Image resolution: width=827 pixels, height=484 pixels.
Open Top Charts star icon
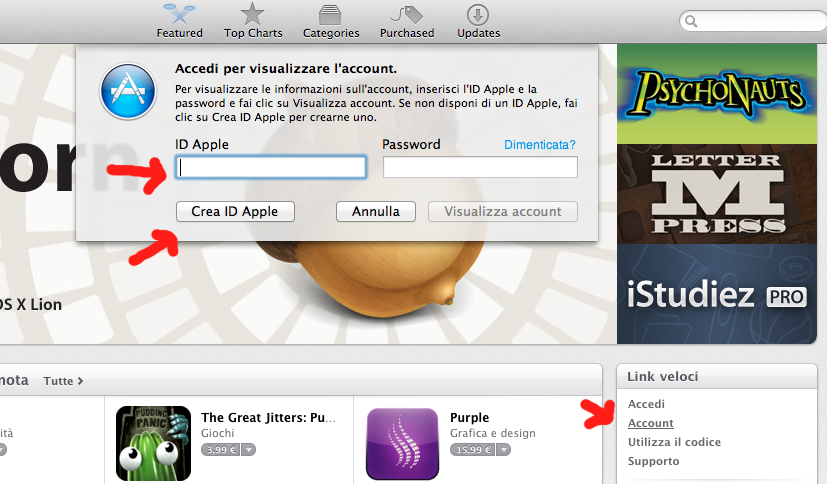coord(253,14)
